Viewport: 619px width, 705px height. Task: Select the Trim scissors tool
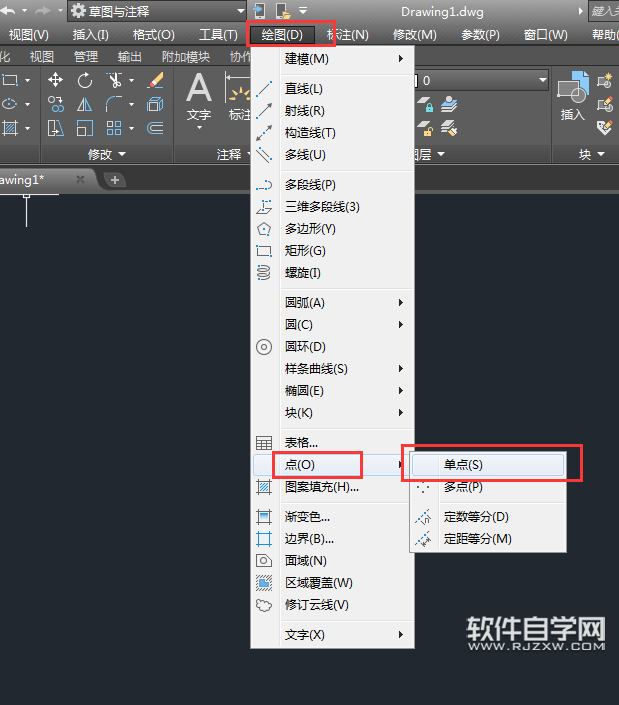114,80
